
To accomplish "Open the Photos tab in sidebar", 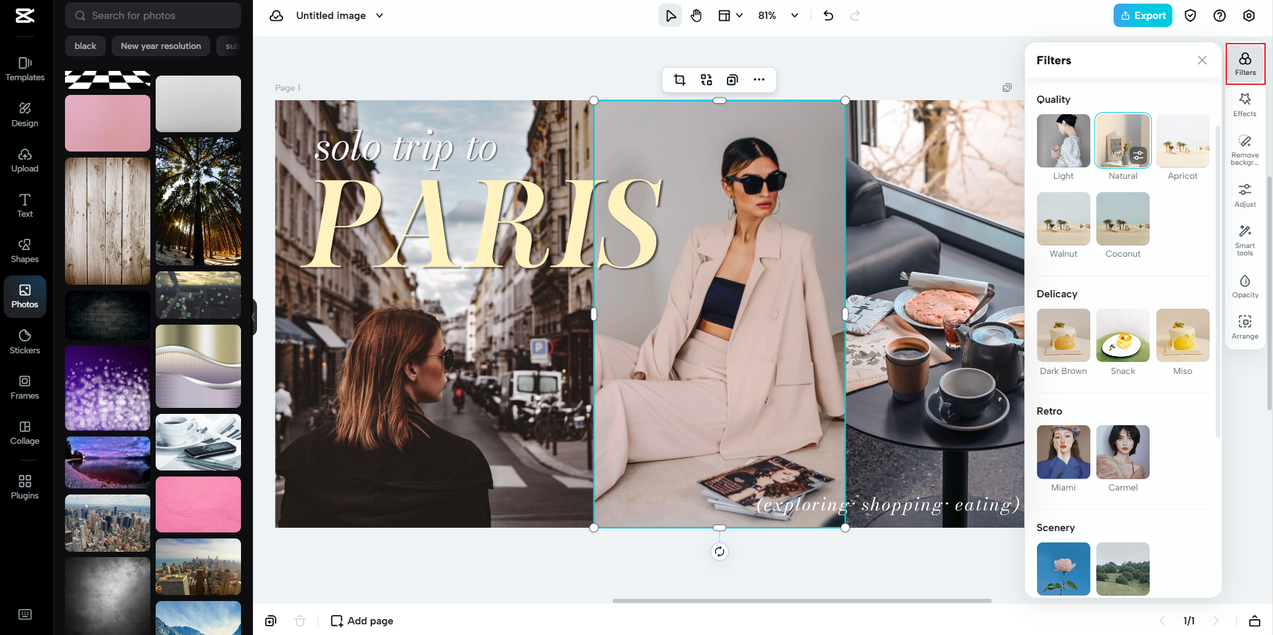I will (25, 296).
